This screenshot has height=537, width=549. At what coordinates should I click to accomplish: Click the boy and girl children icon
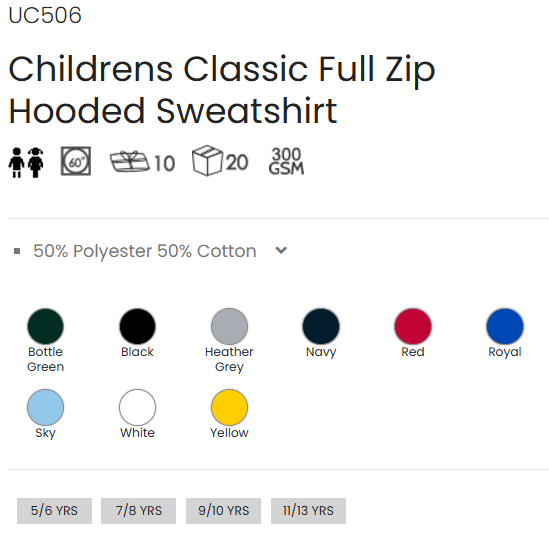click(x=26, y=162)
